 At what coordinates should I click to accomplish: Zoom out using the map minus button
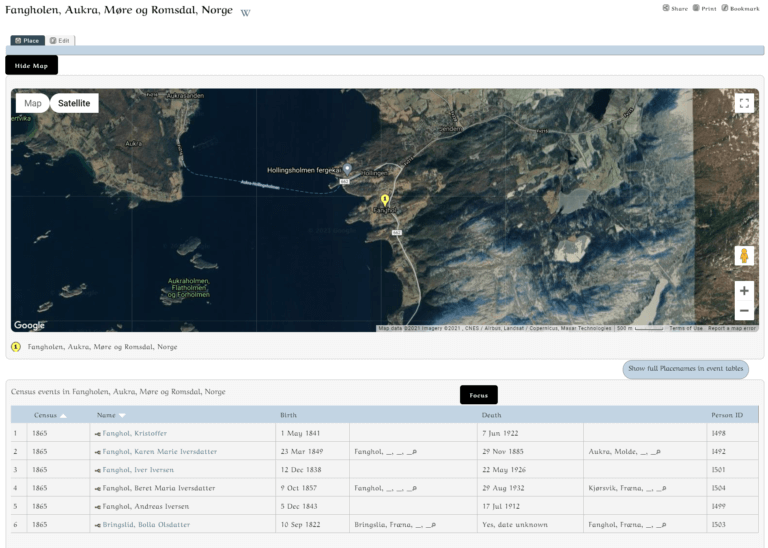pyautogui.click(x=744, y=311)
